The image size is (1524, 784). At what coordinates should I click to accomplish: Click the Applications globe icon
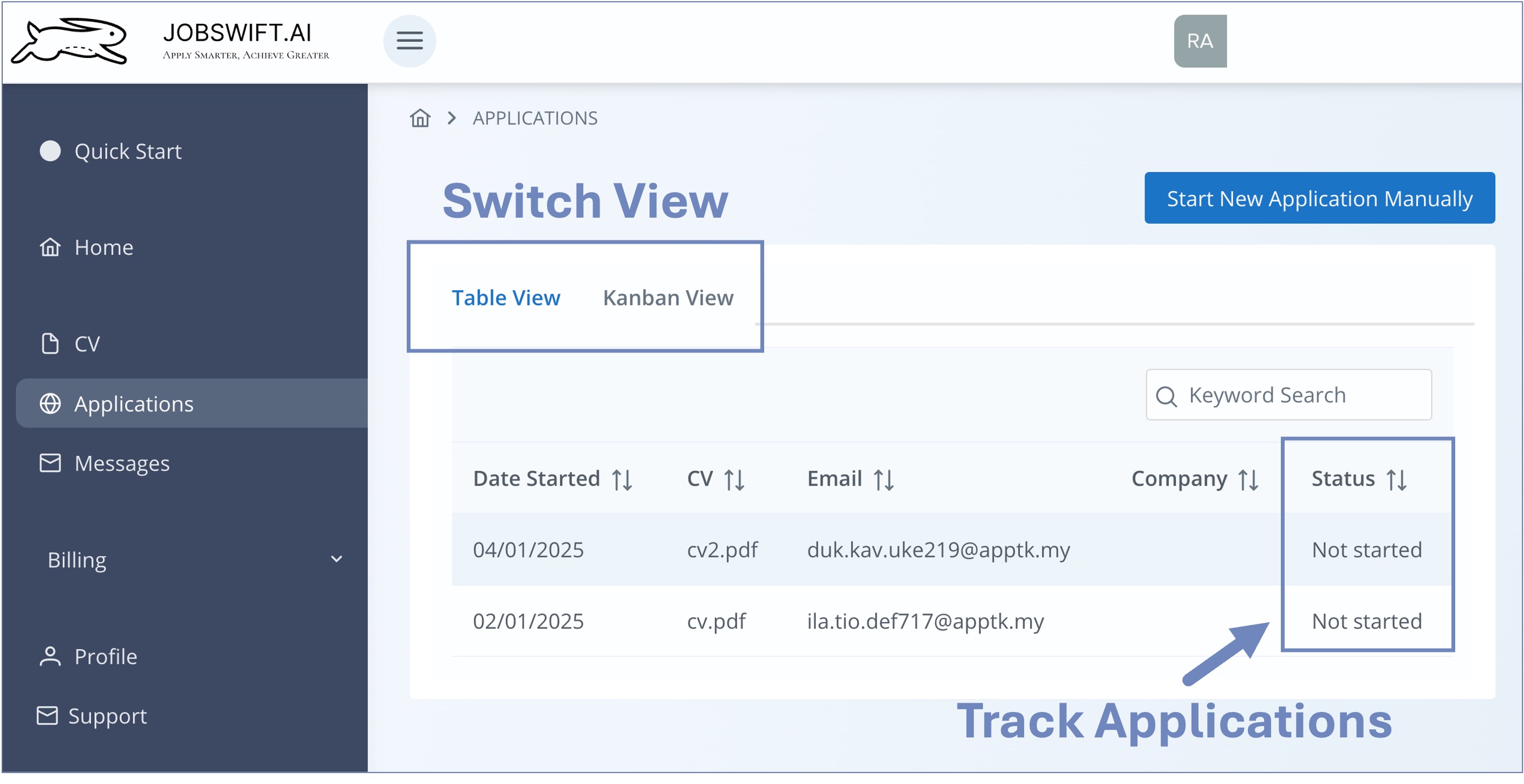(50, 404)
